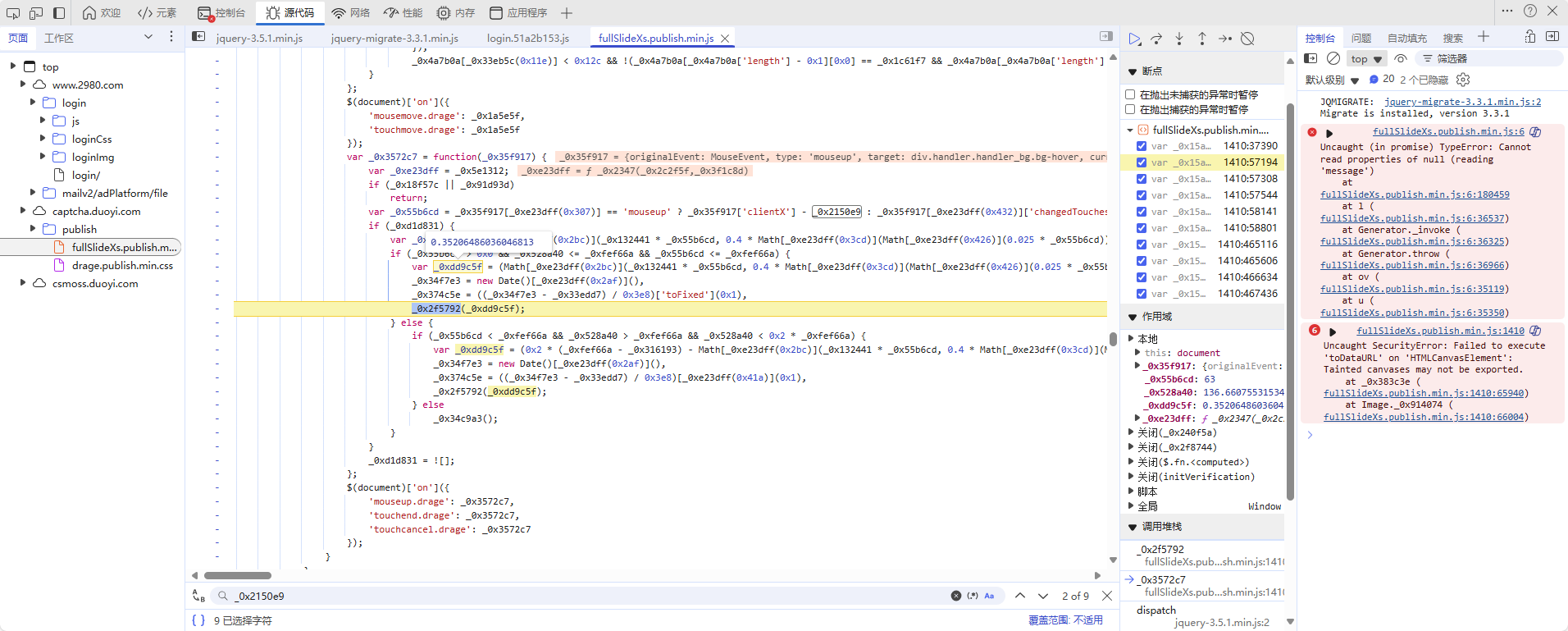The width and height of the screenshot is (1568, 631).
Task: Show the console sidebar
Action: (x=1310, y=58)
